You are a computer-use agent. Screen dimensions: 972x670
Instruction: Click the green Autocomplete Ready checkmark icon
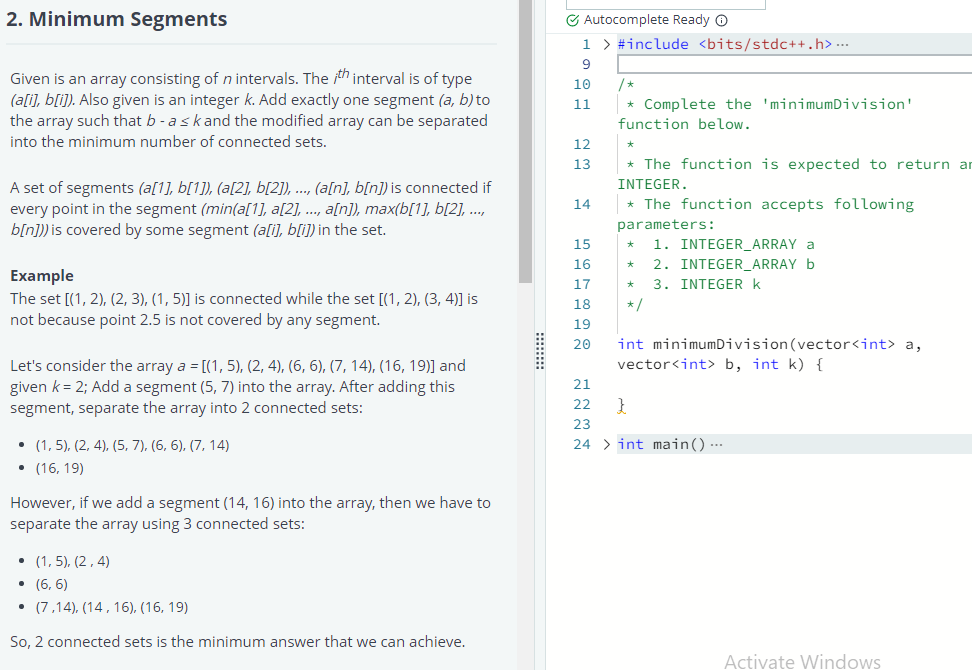[573, 20]
